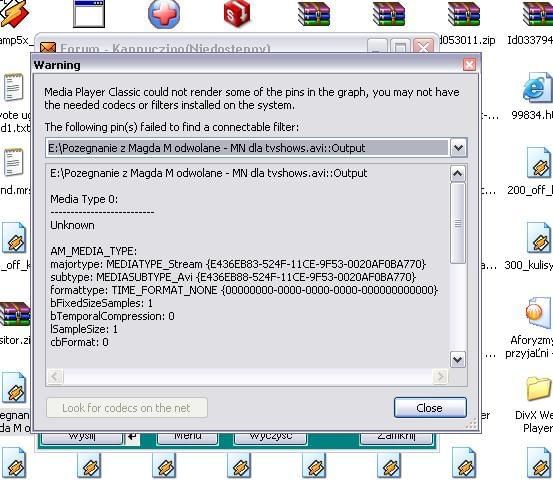
Task: Open WinRAR archive icon right of red S icon
Action: 314,13
